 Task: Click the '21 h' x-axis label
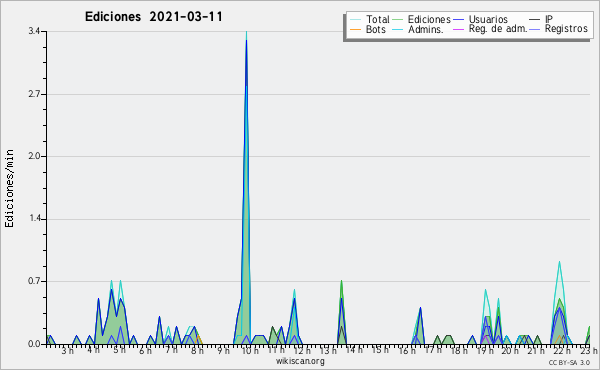click(536, 350)
